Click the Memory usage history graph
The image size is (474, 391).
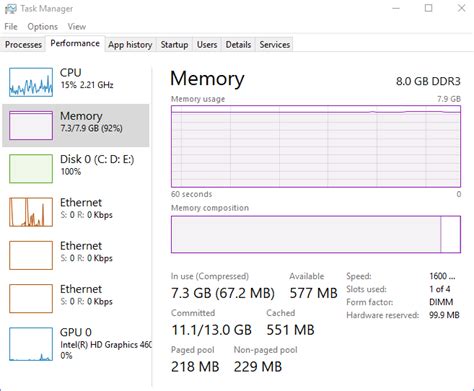[316, 146]
